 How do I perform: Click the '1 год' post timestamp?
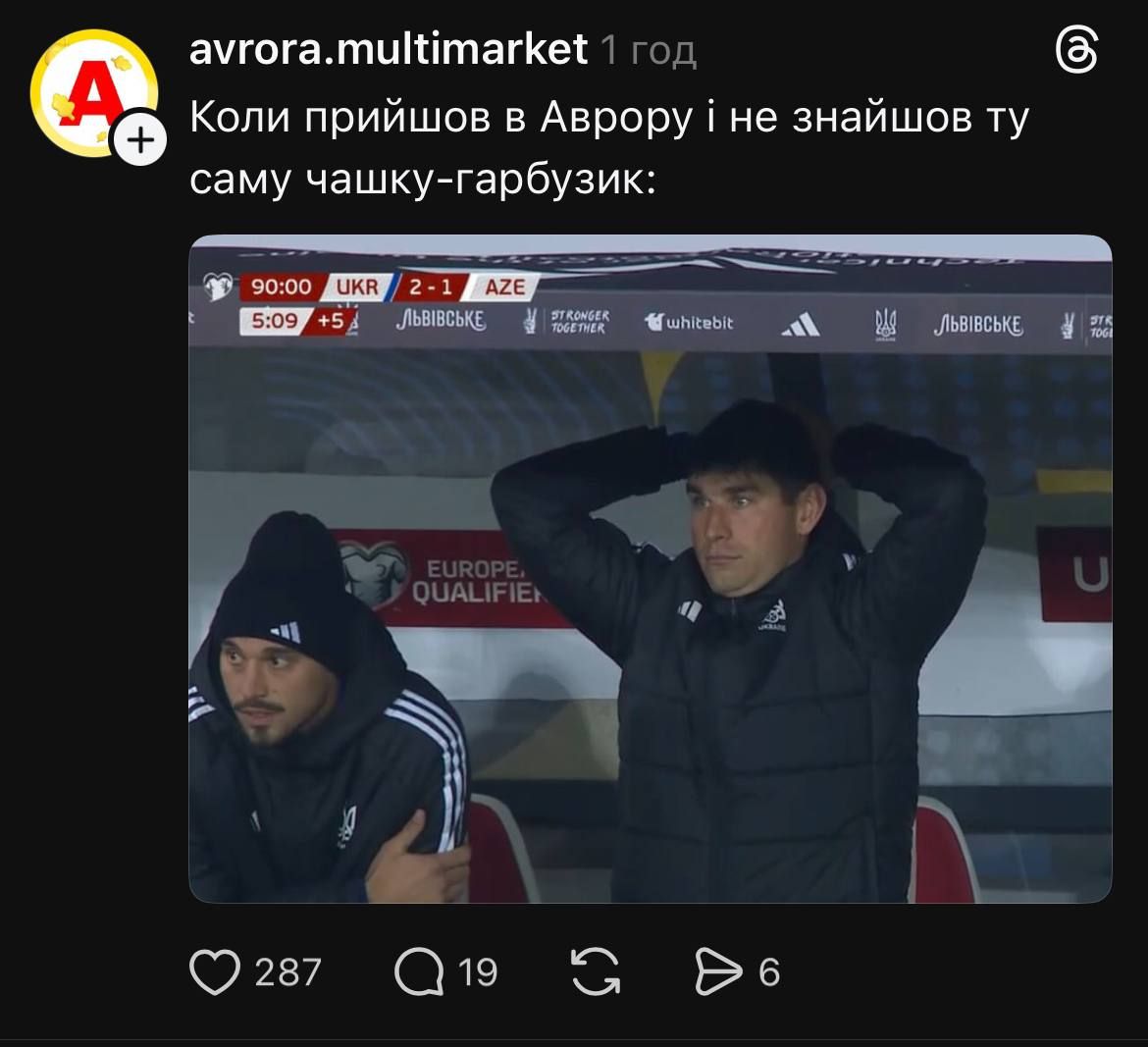(649, 51)
